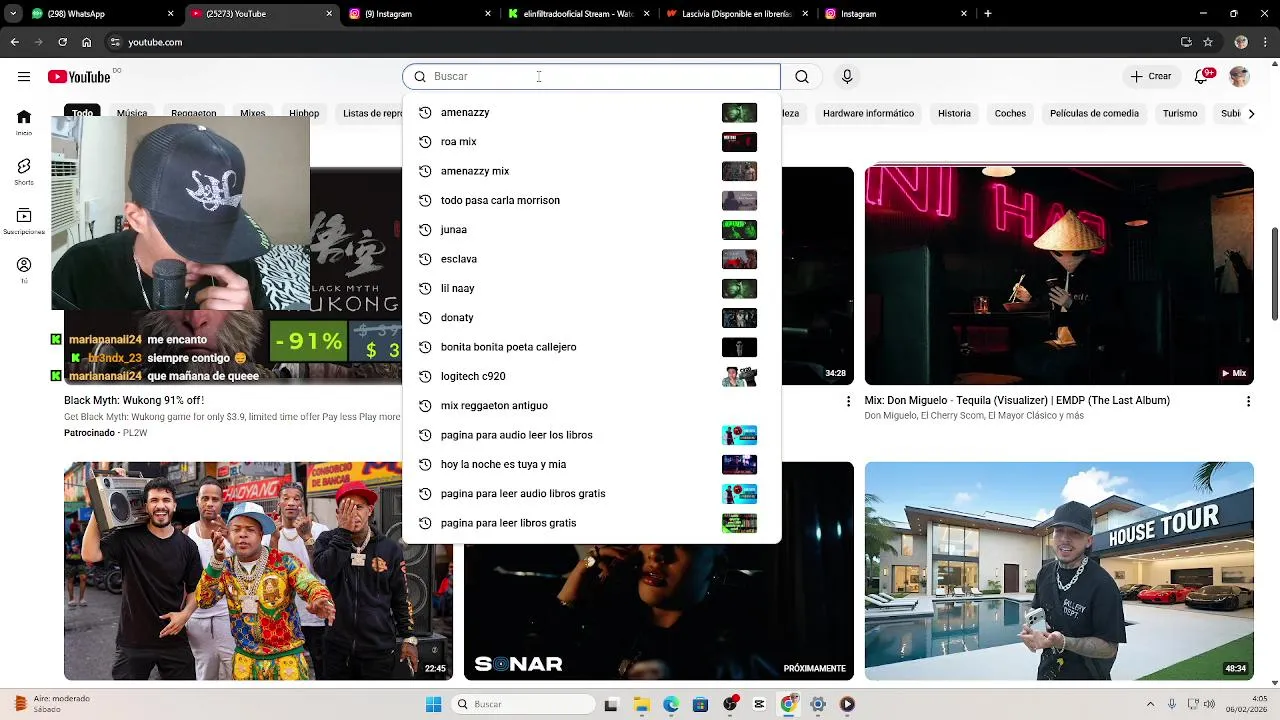Choose suggestion 'todo pasa carla morrison'
Image resolution: width=1280 pixels, height=720 pixels.
(x=591, y=200)
